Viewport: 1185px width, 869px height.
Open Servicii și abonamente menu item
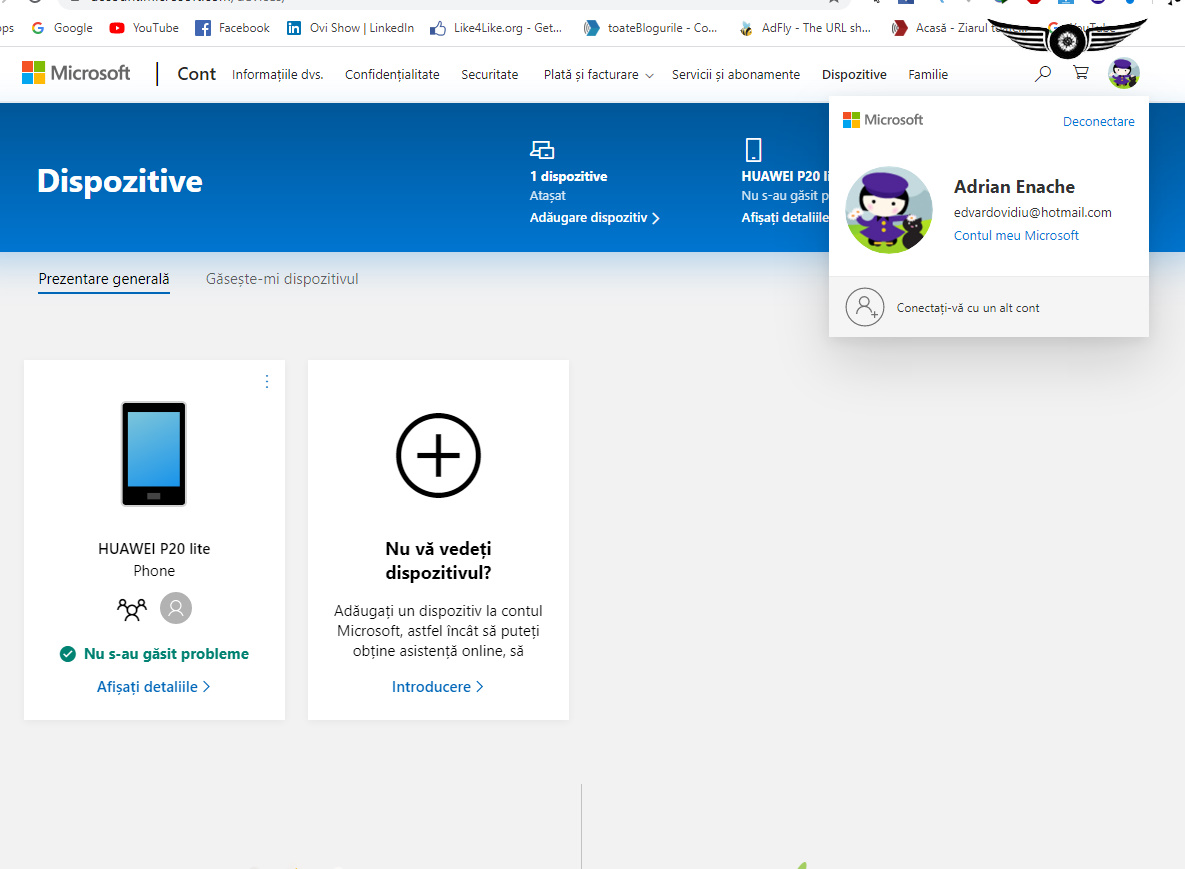click(735, 74)
